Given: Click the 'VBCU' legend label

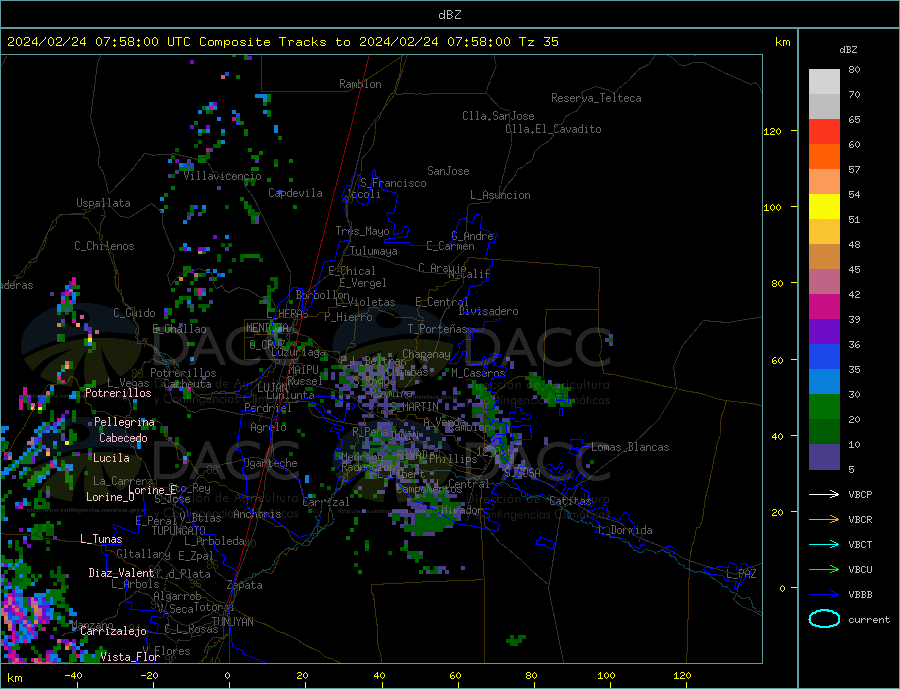Looking at the screenshot, I should pos(860,570).
